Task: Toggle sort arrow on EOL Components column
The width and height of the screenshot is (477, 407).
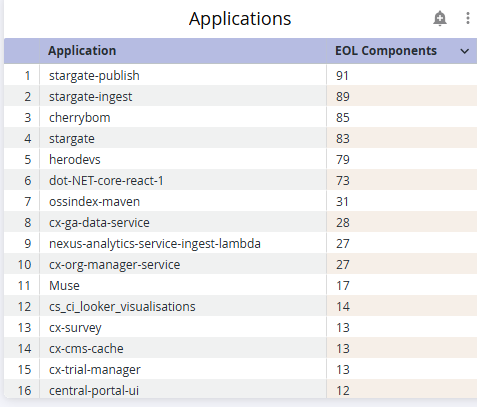Action: [x=464, y=51]
